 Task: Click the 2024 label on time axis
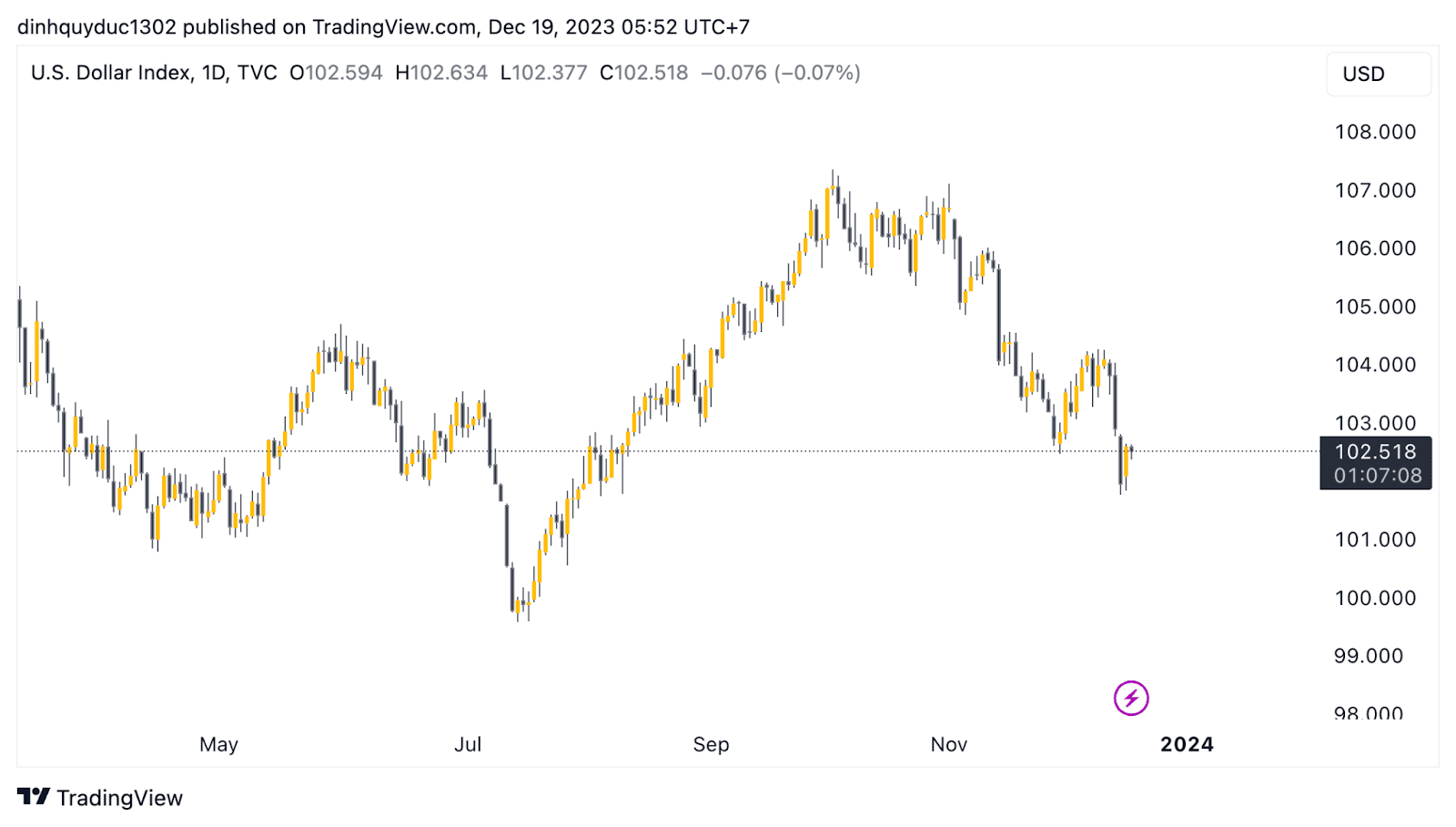tap(1187, 744)
